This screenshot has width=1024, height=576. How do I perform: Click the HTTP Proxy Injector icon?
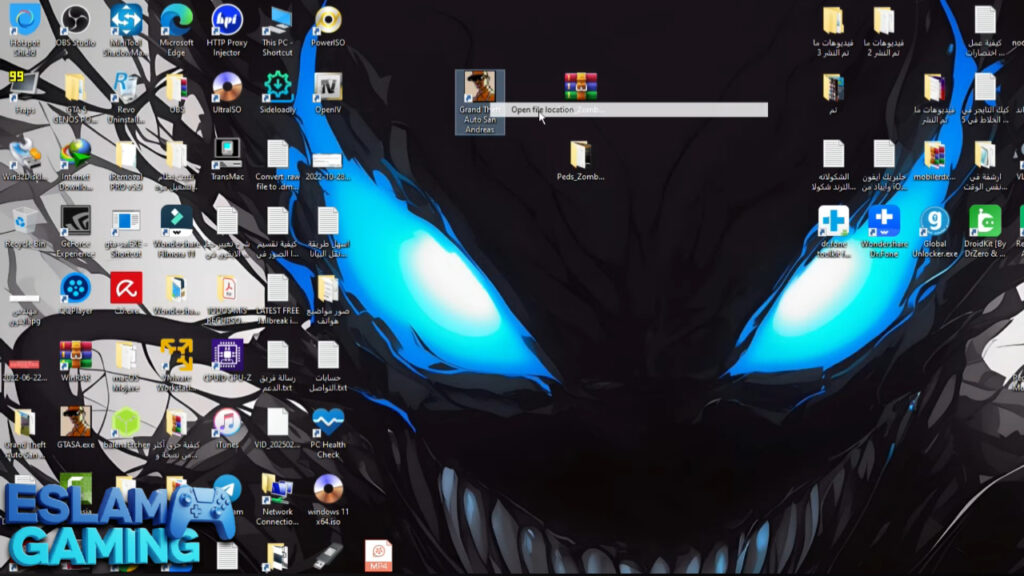click(226, 20)
